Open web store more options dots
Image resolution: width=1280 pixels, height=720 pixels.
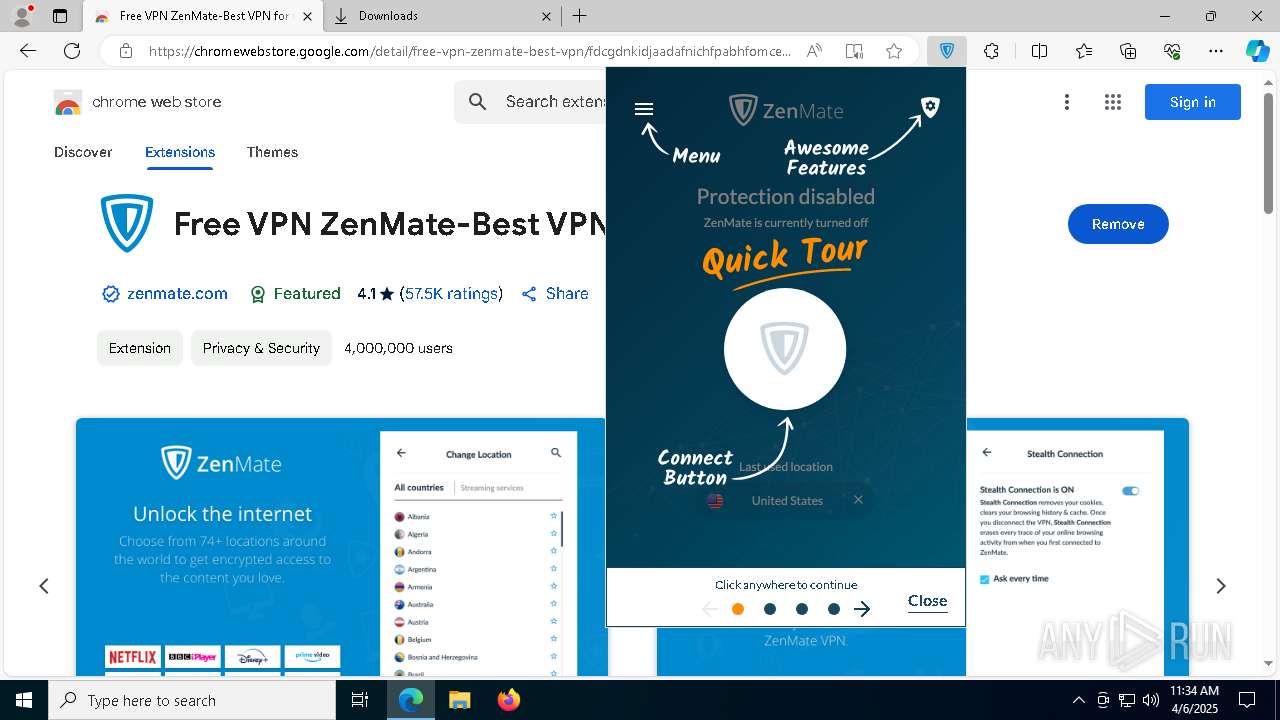(1067, 102)
